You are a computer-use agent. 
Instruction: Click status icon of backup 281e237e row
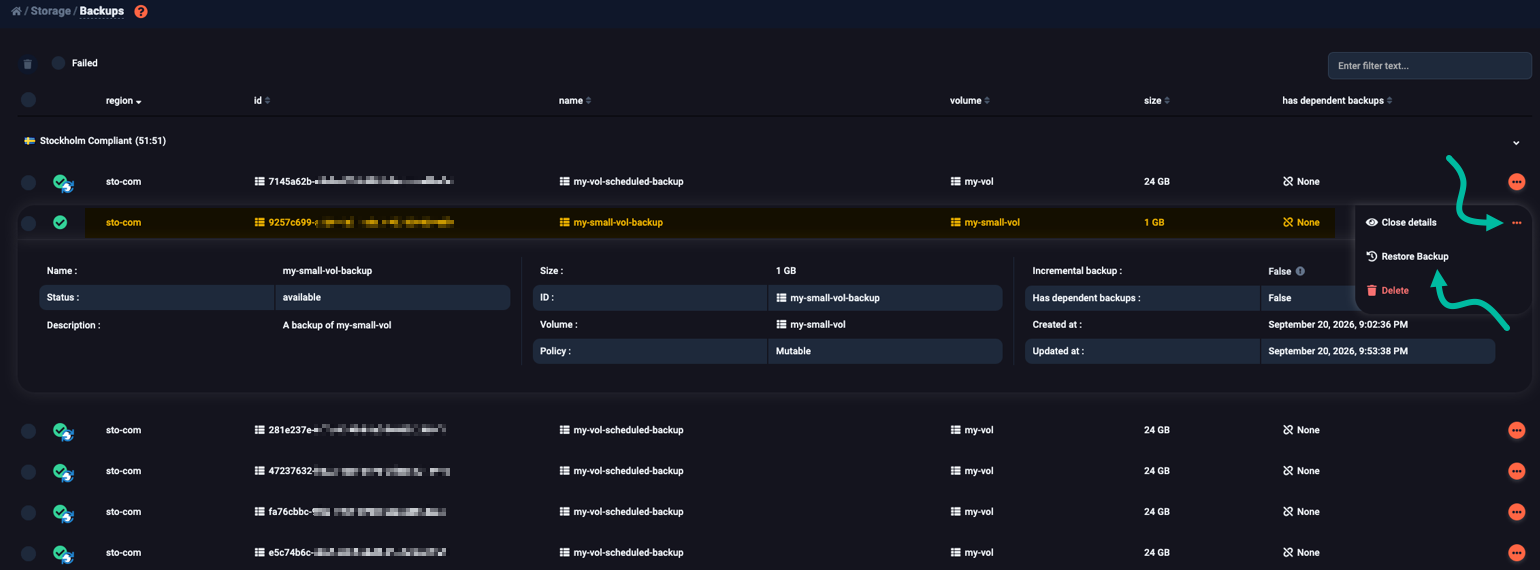coord(63,431)
